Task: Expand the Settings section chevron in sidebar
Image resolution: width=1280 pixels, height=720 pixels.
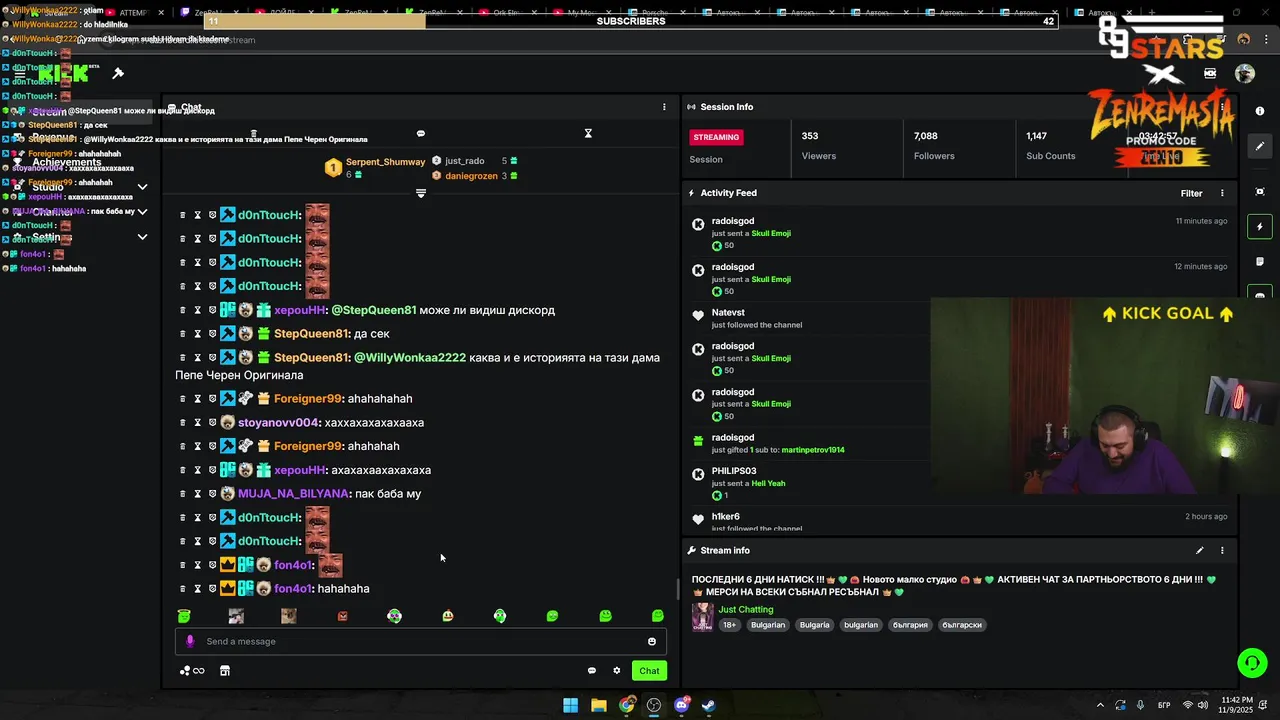Action: pos(142,237)
